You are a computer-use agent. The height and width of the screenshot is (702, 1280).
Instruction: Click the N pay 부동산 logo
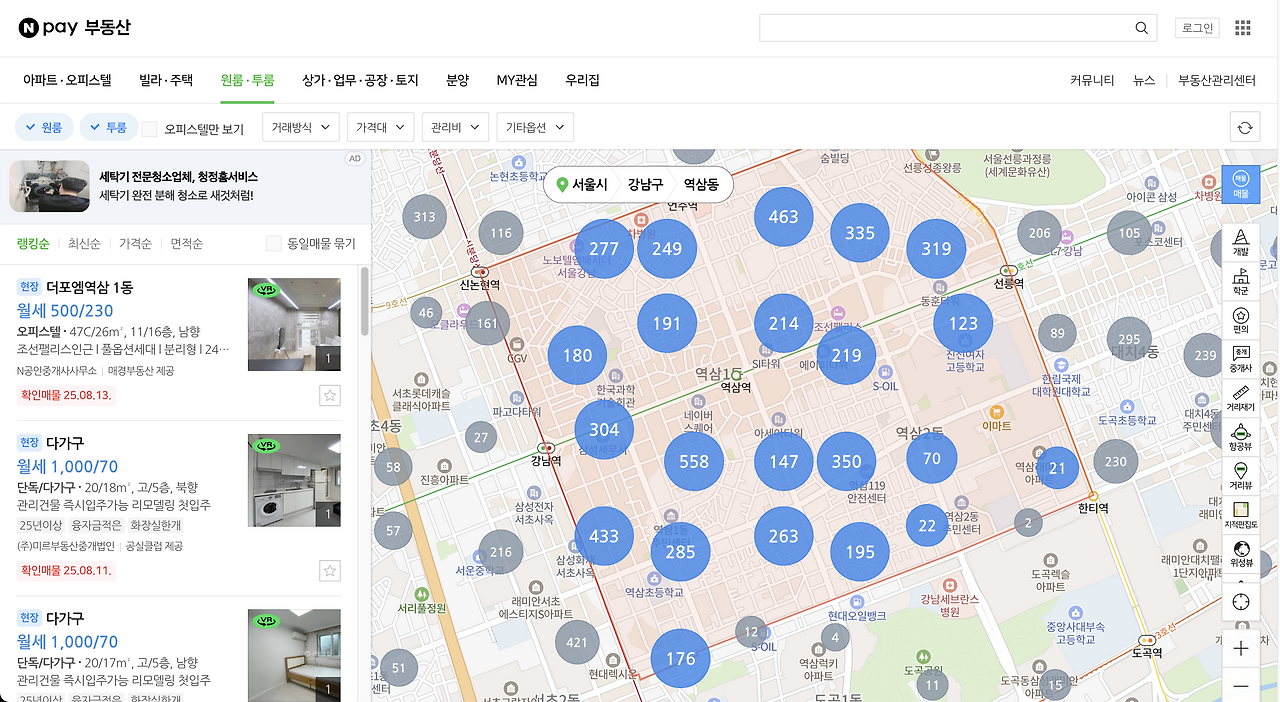74,28
